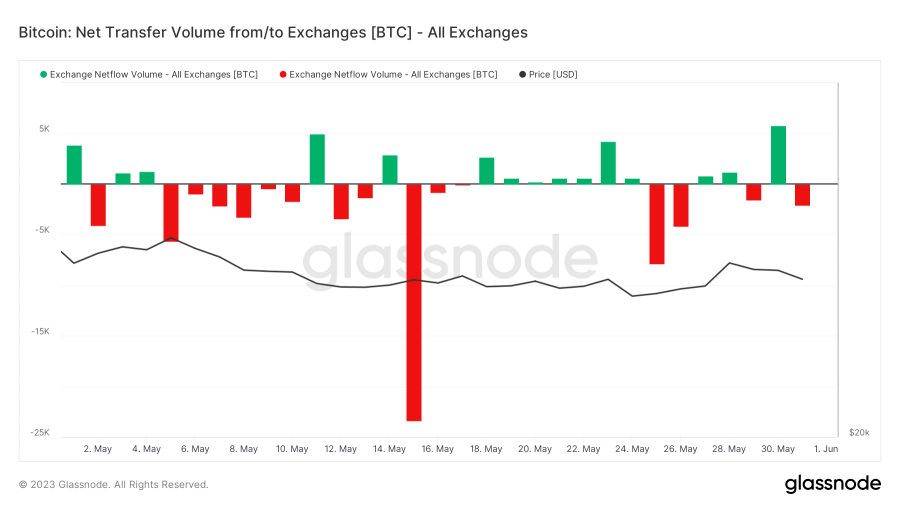Click the 5K y-axis label
Viewport: 900px width, 507px height.
(44, 130)
